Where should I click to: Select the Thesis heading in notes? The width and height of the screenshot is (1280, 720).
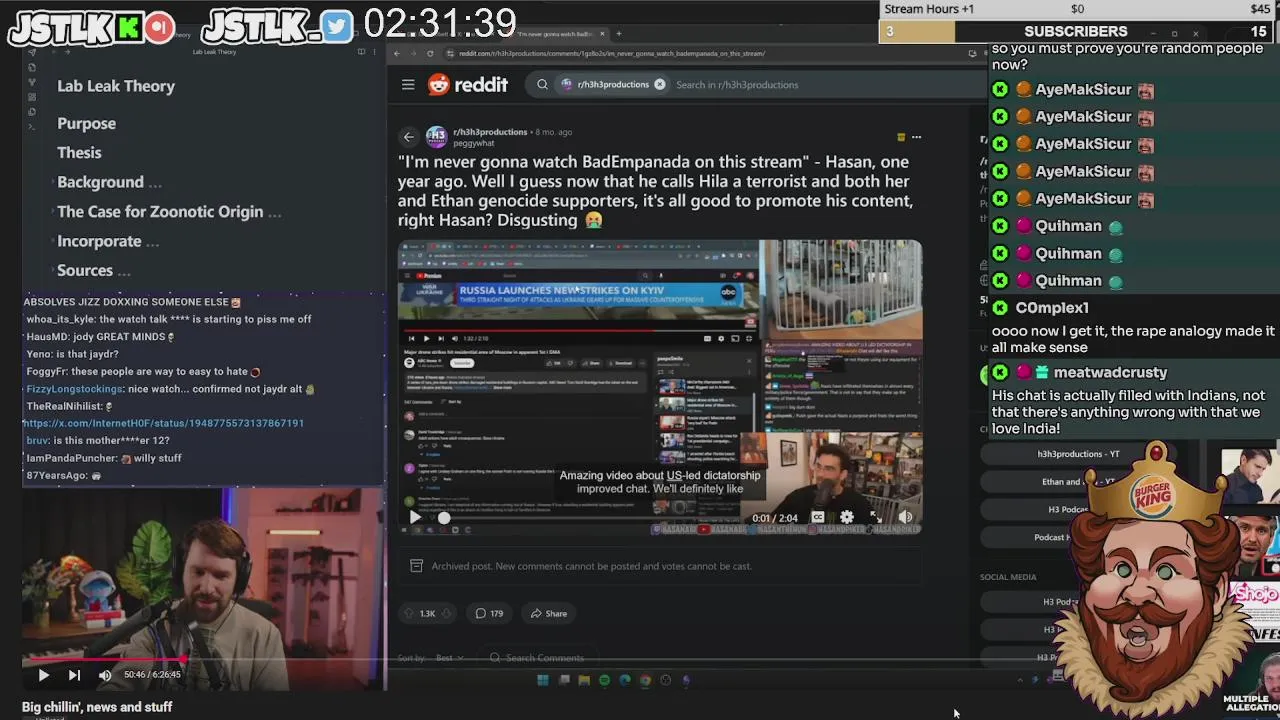tap(79, 153)
